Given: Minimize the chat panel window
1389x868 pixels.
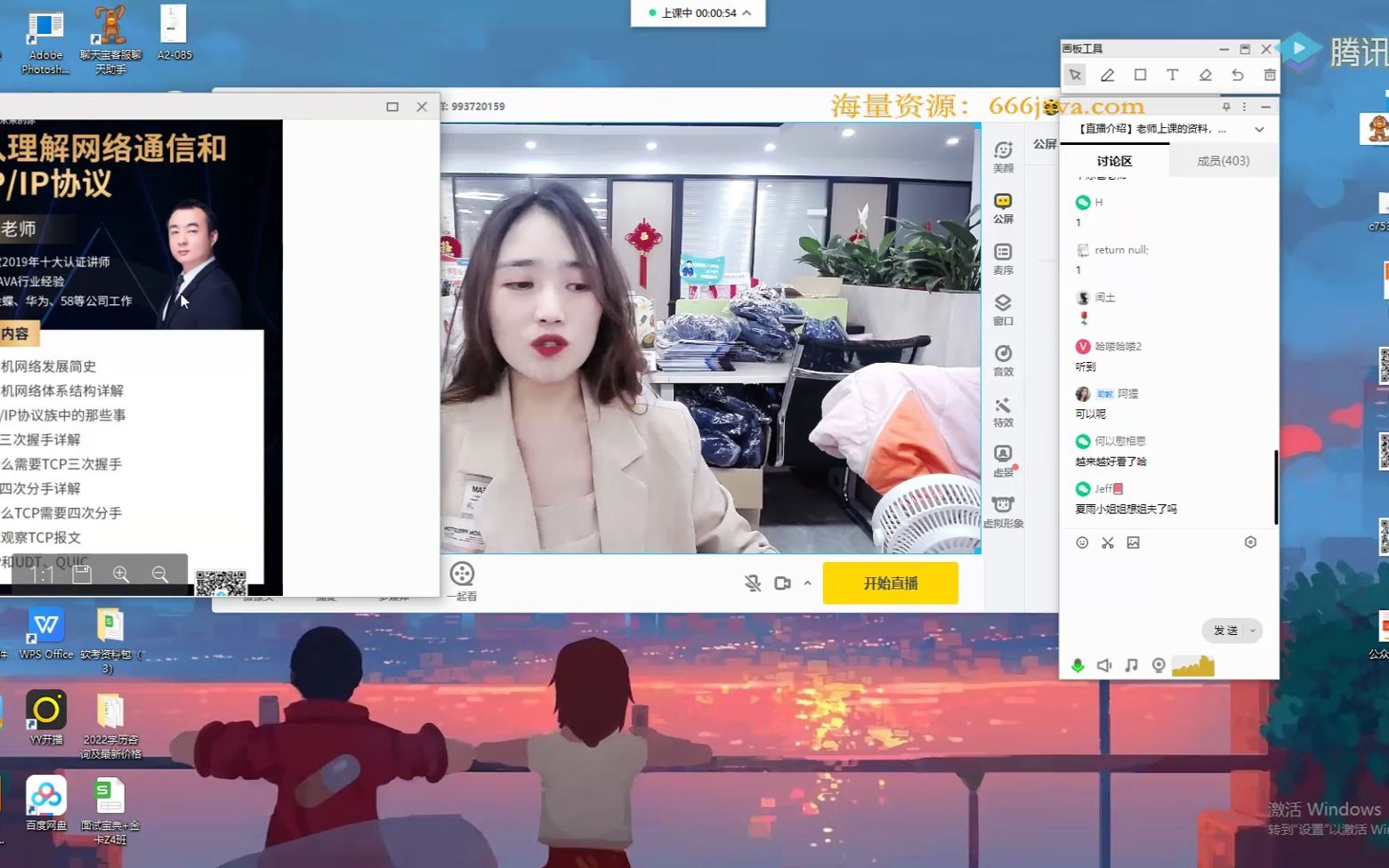Looking at the screenshot, I should pyautogui.click(x=1265, y=107).
